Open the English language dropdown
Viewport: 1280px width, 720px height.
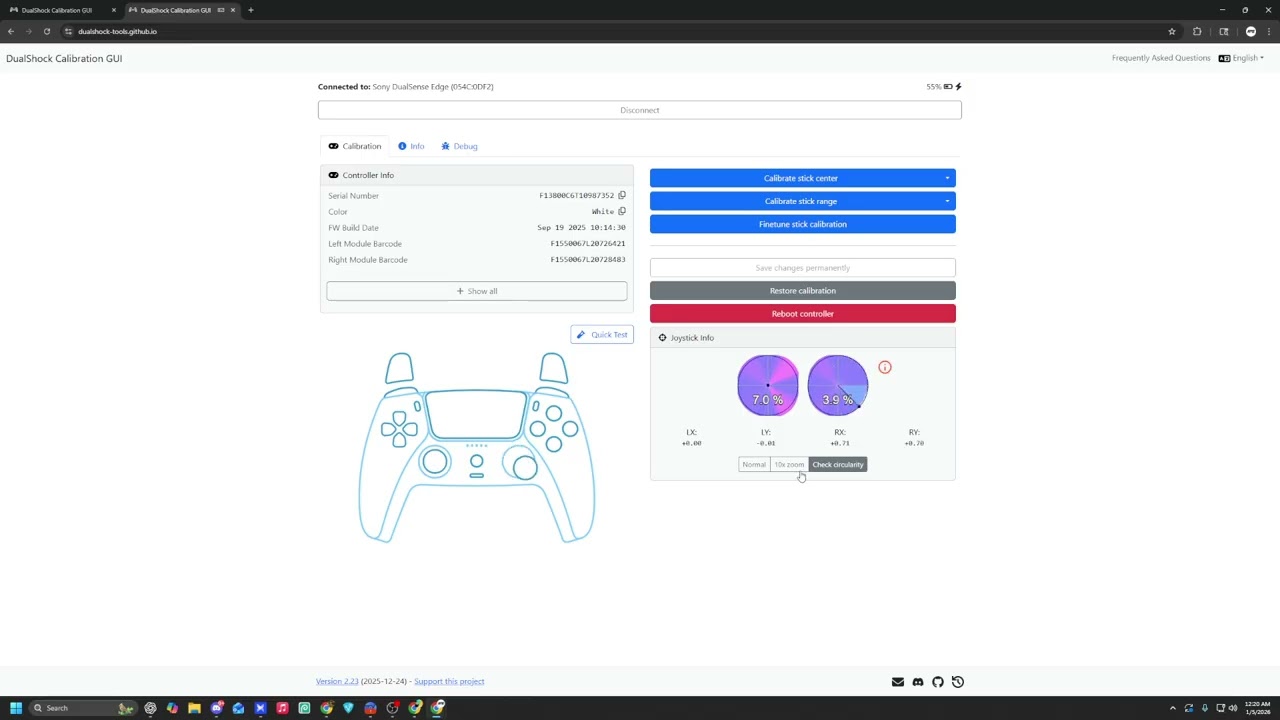1241,58
